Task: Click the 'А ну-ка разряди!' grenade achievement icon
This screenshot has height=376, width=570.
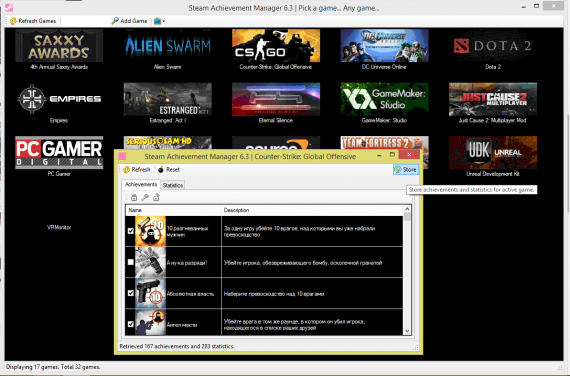Action: coord(150,262)
